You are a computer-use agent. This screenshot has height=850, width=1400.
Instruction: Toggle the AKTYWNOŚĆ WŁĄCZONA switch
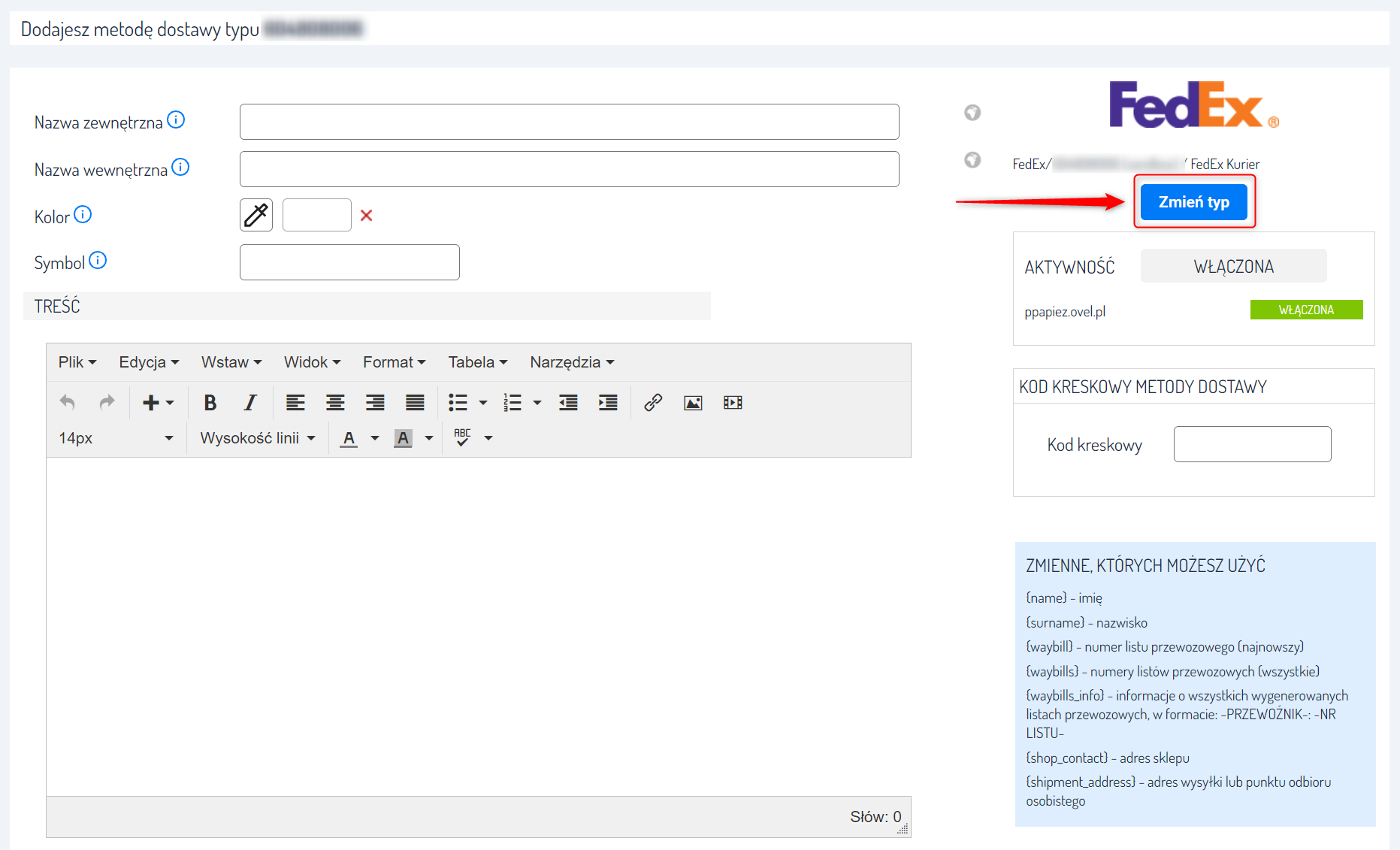coord(1233,266)
